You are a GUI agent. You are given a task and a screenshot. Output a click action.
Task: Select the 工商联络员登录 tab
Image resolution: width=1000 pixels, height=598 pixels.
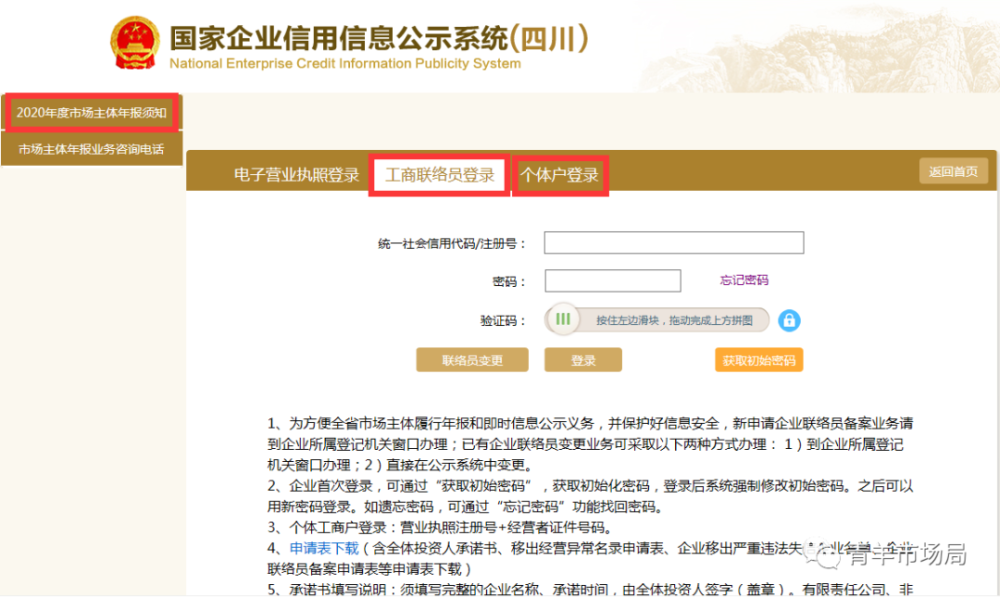[439, 175]
